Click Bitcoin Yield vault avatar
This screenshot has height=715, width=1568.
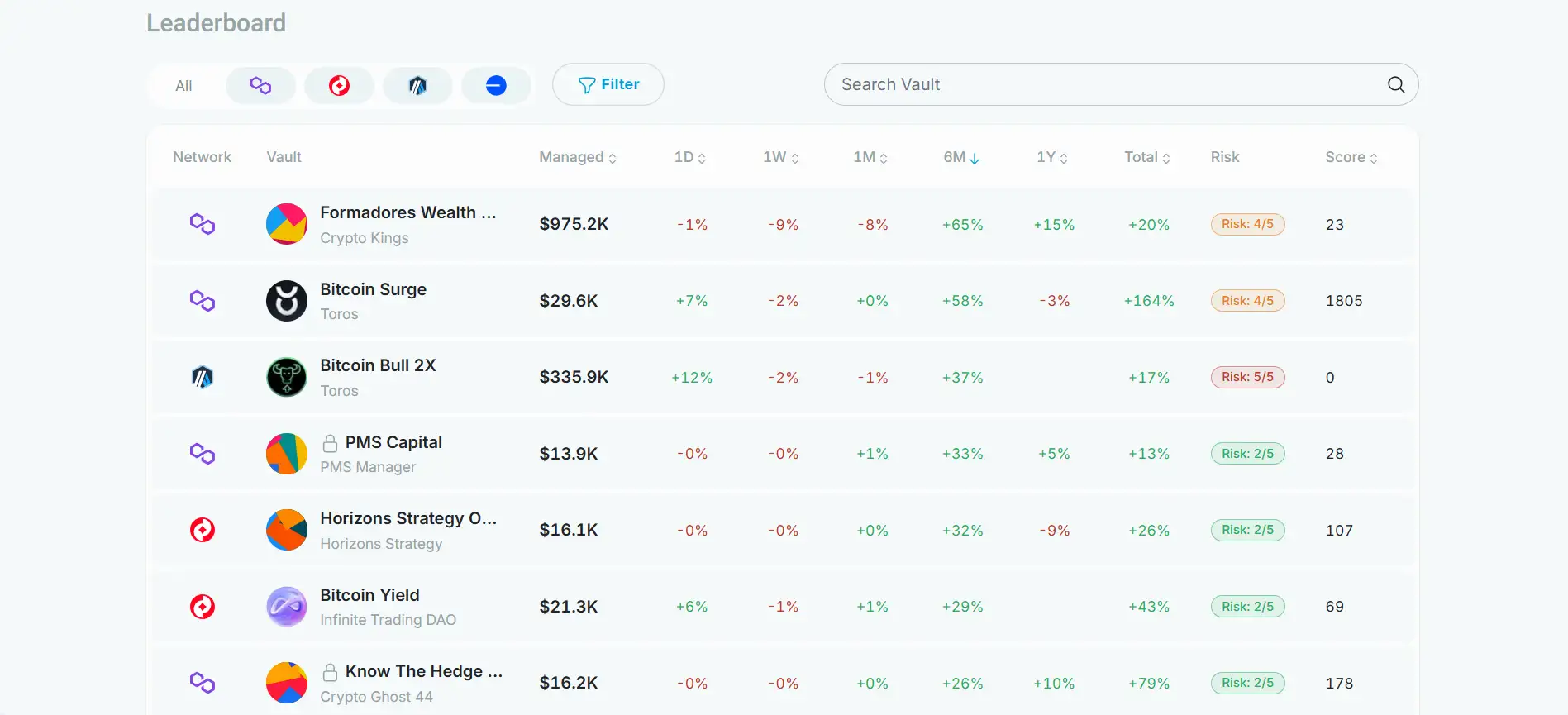tap(287, 607)
